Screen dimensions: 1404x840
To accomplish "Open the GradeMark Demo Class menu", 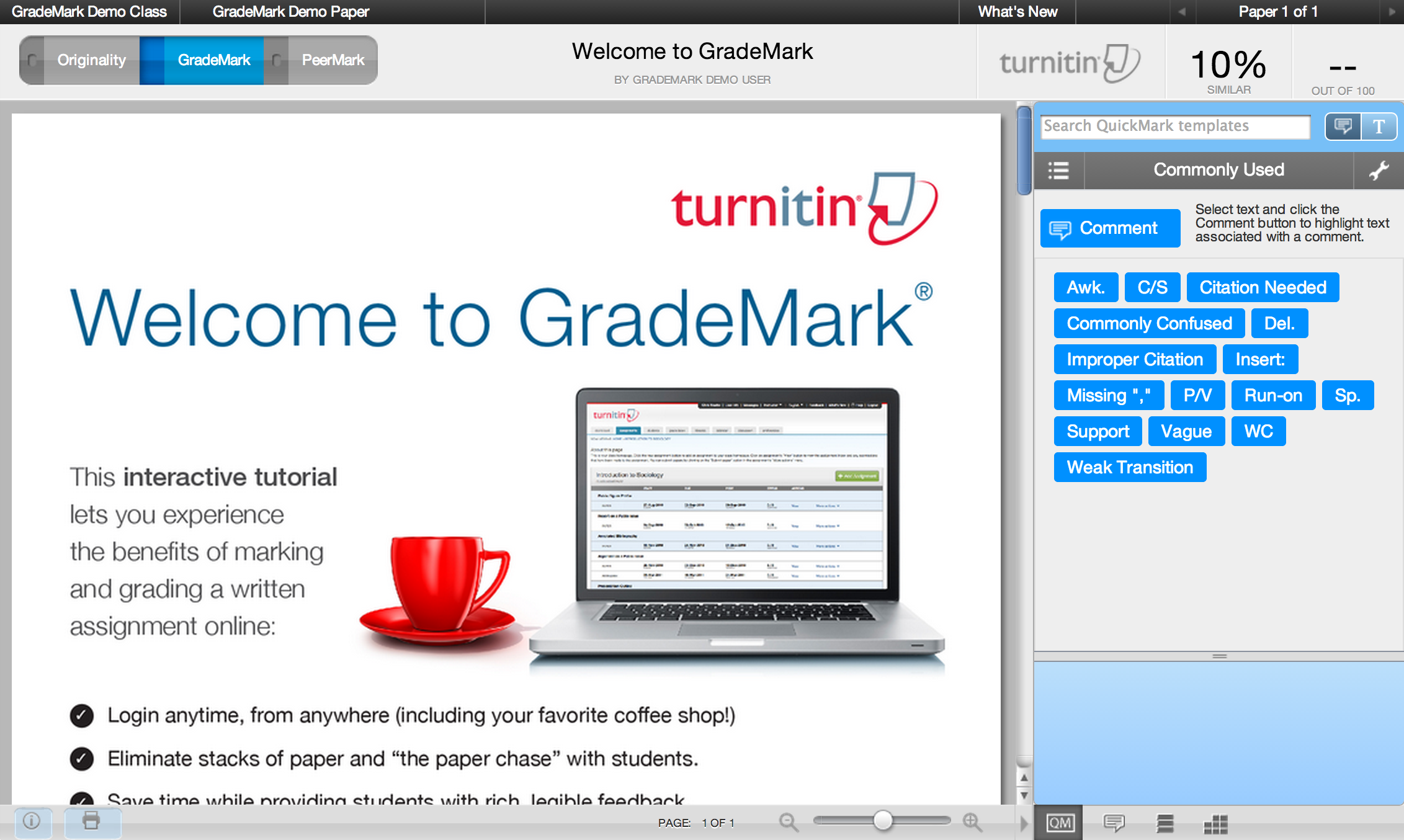I will [x=89, y=12].
